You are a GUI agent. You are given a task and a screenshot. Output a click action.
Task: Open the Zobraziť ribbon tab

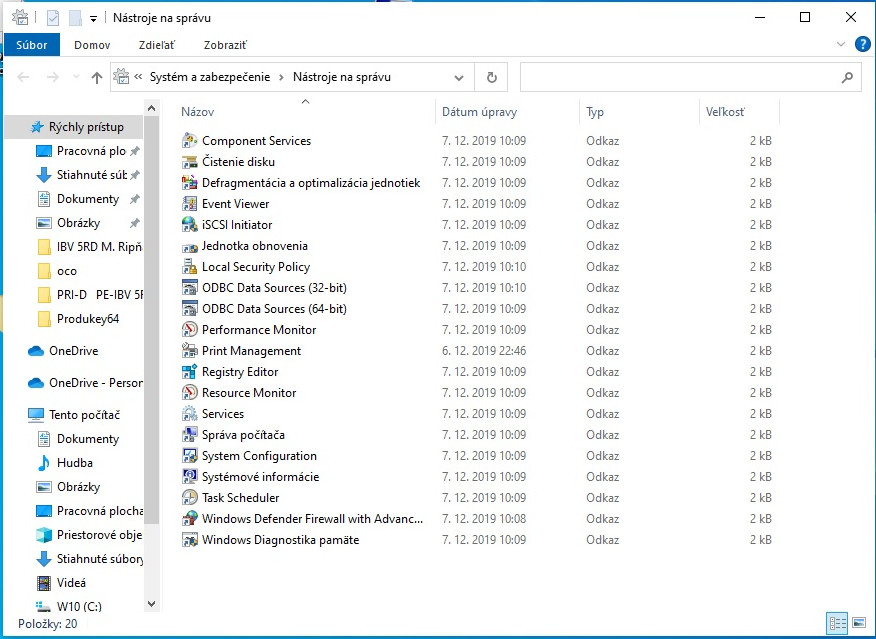click(225, 45)
